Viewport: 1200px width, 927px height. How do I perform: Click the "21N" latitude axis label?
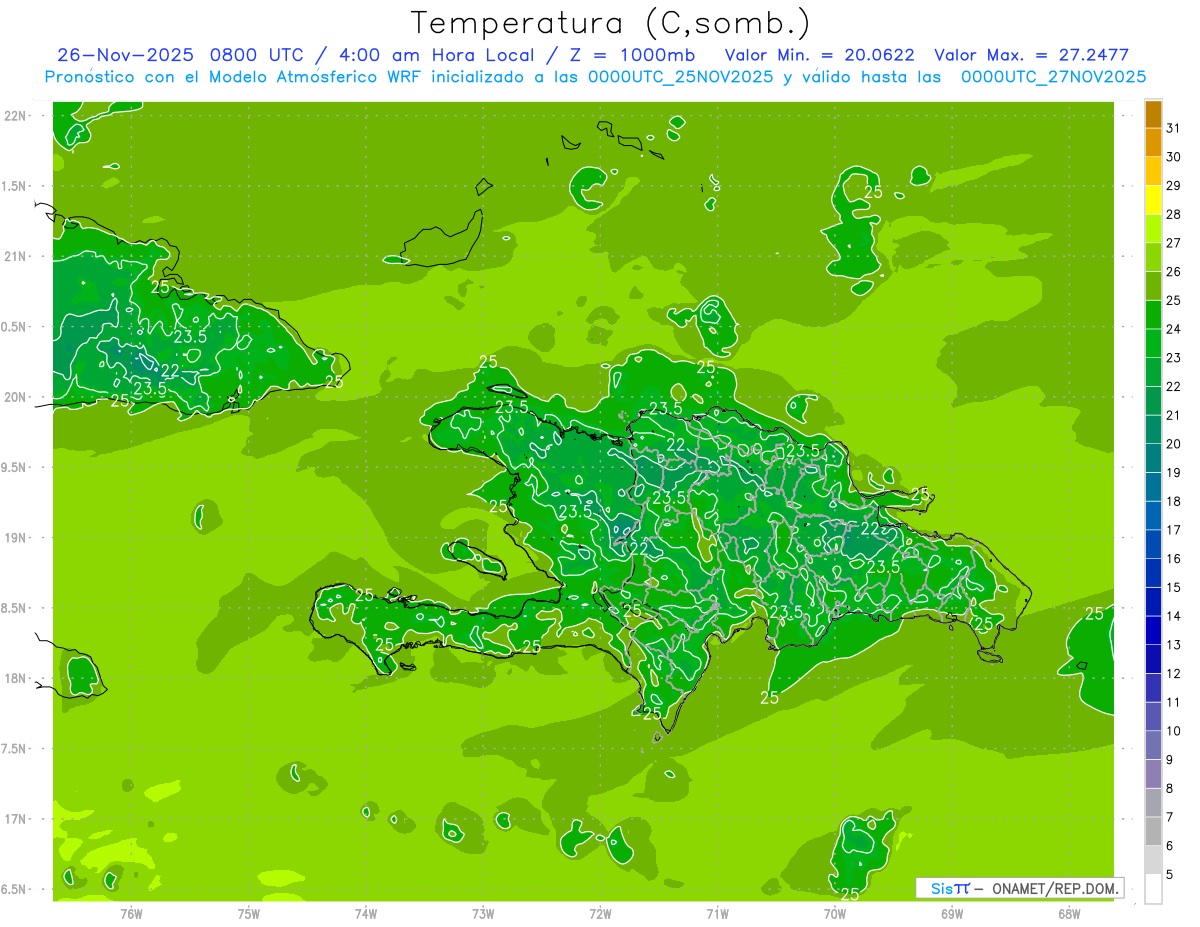tap(16, 256)
